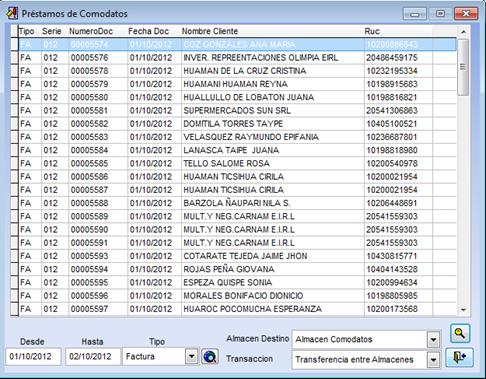Select row DOMITILA TORRES TAYPE
This screenshot has height=379, width=486.
pos(237,124)
